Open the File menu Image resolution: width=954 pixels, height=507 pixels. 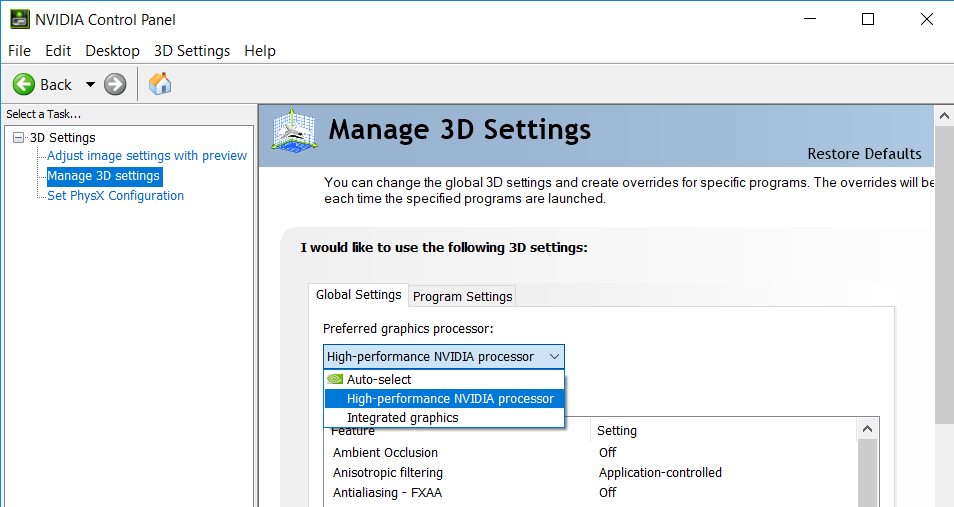point(19,51)
